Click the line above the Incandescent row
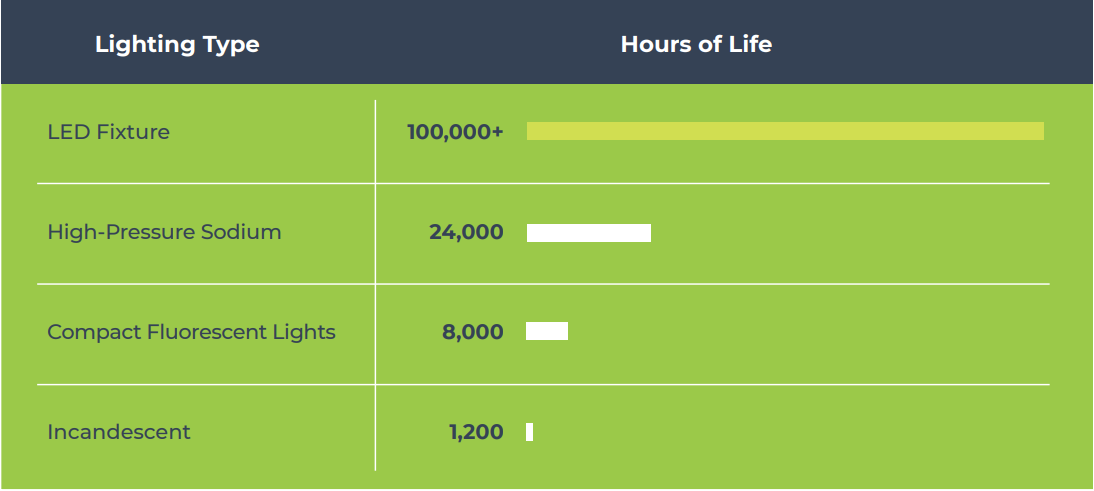 tap(543, 384)
